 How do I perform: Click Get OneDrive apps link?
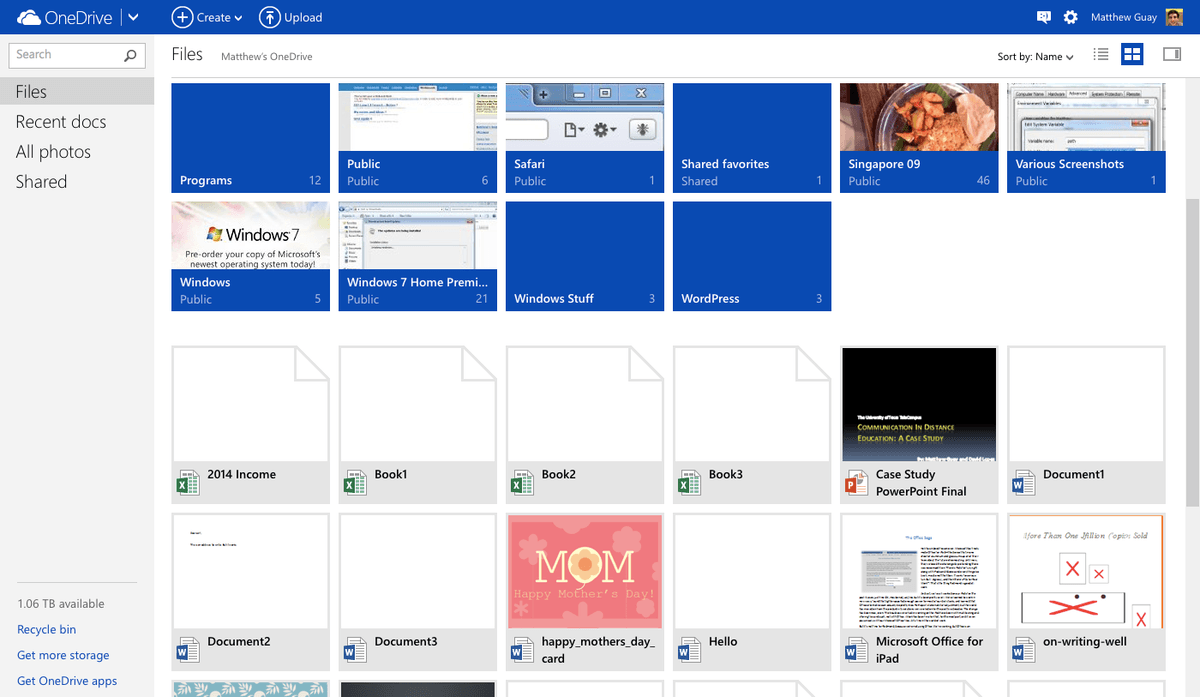[x=67, y=681]
